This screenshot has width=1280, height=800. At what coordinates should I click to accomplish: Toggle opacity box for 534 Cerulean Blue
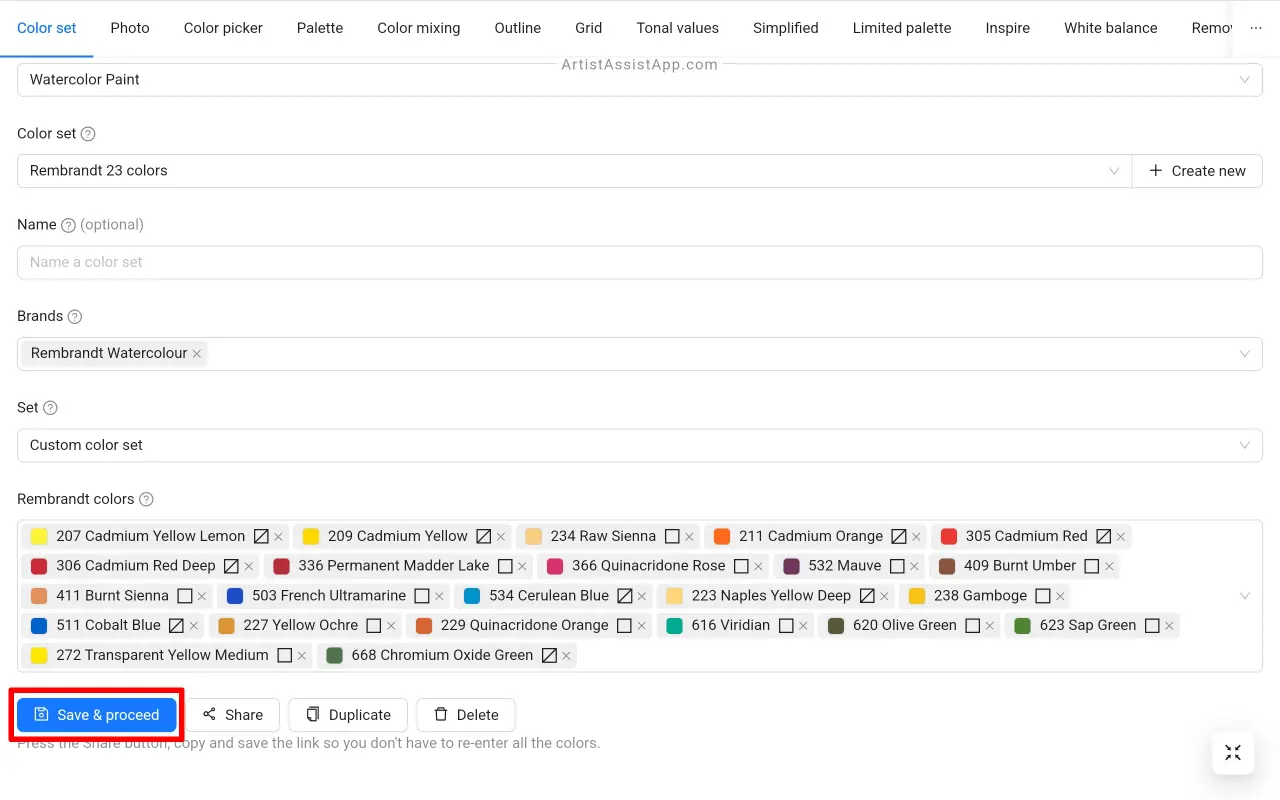(625, 596)
